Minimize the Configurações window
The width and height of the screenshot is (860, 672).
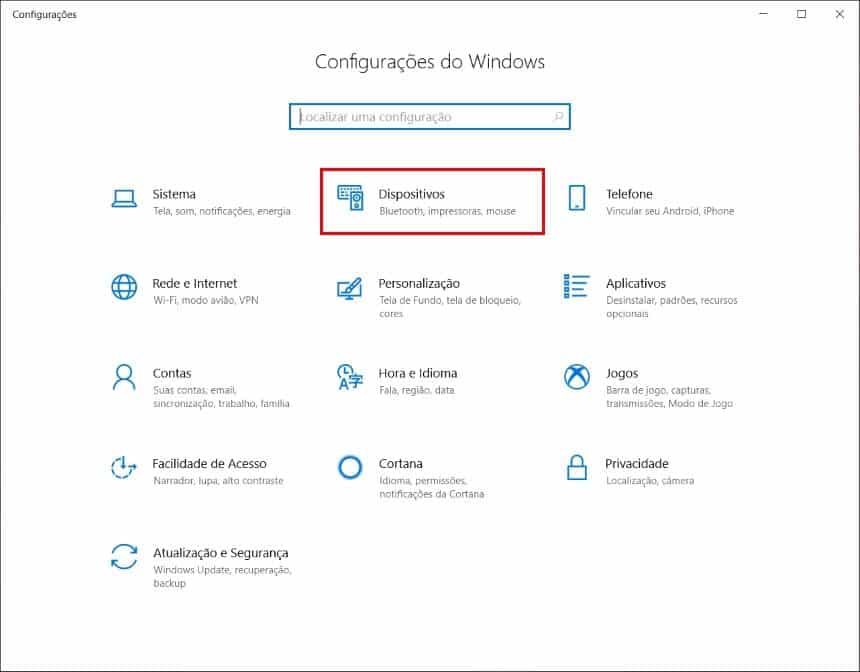coord(763,14)
